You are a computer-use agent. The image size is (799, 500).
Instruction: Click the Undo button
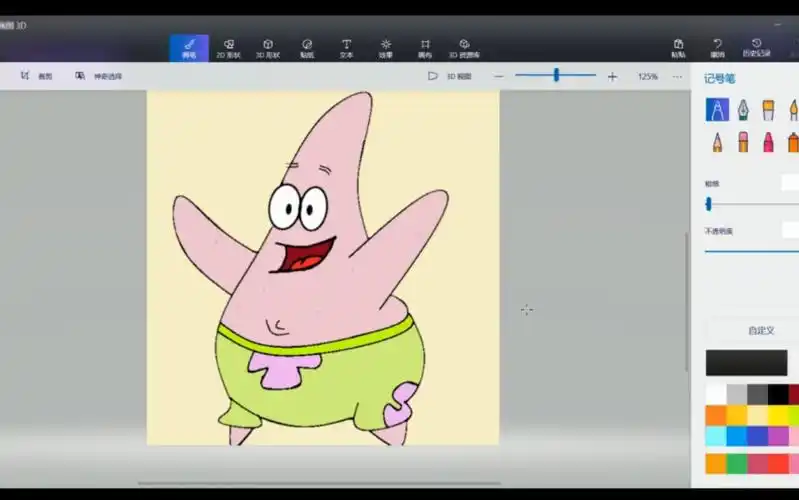coord(717,48)
